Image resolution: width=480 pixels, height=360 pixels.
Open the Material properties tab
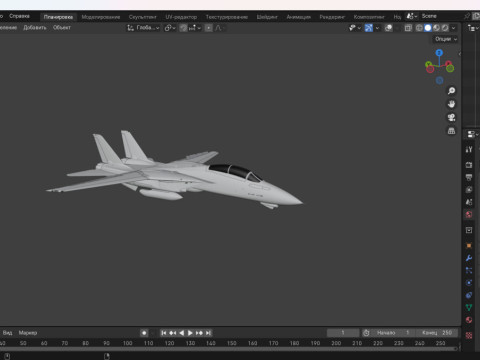(x=469, y=320)
